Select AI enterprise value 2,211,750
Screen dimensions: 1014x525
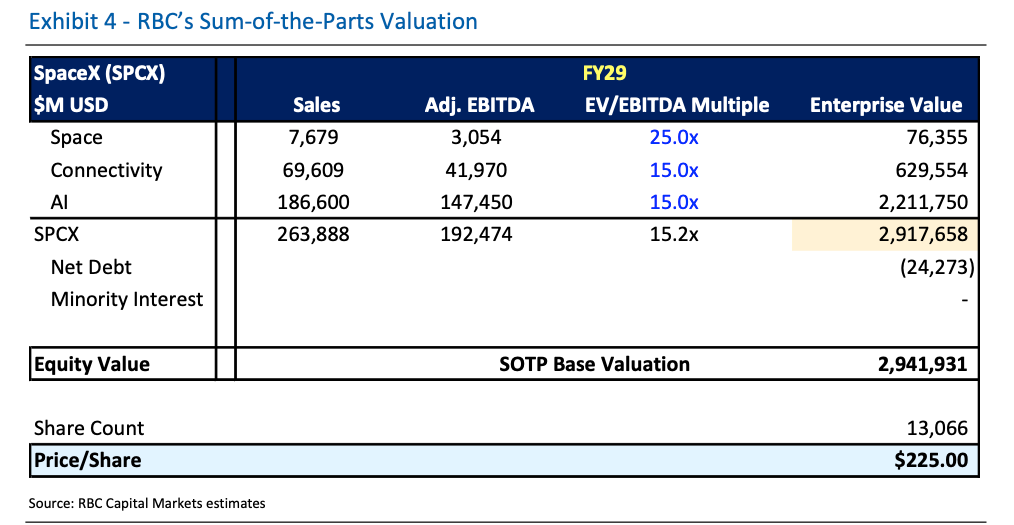click(x=923, y=202)
